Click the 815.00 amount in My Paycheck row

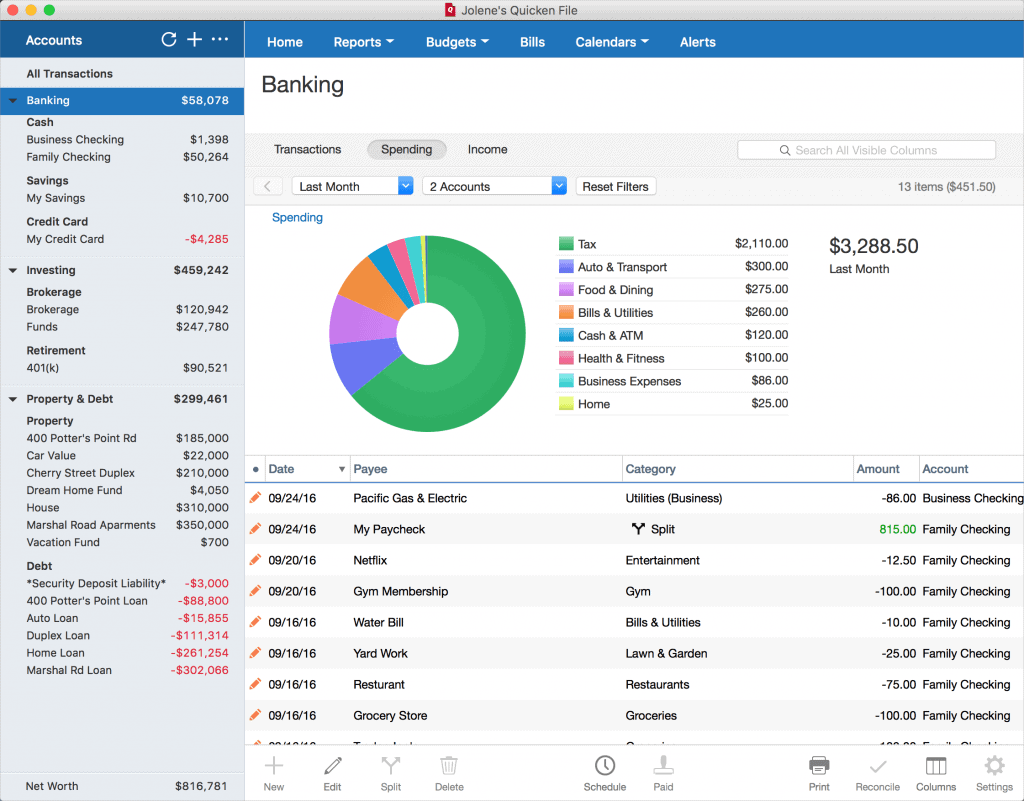coord(897,529)
